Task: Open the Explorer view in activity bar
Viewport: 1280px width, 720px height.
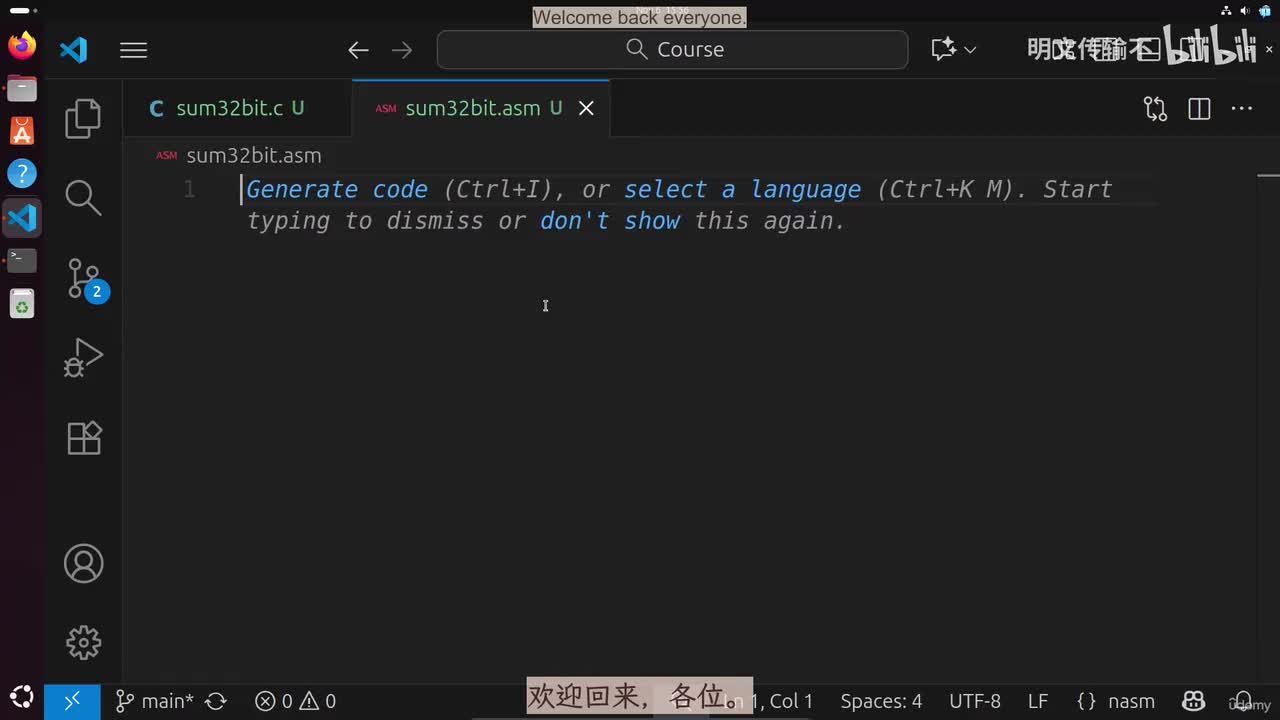Action: [83, 118]
